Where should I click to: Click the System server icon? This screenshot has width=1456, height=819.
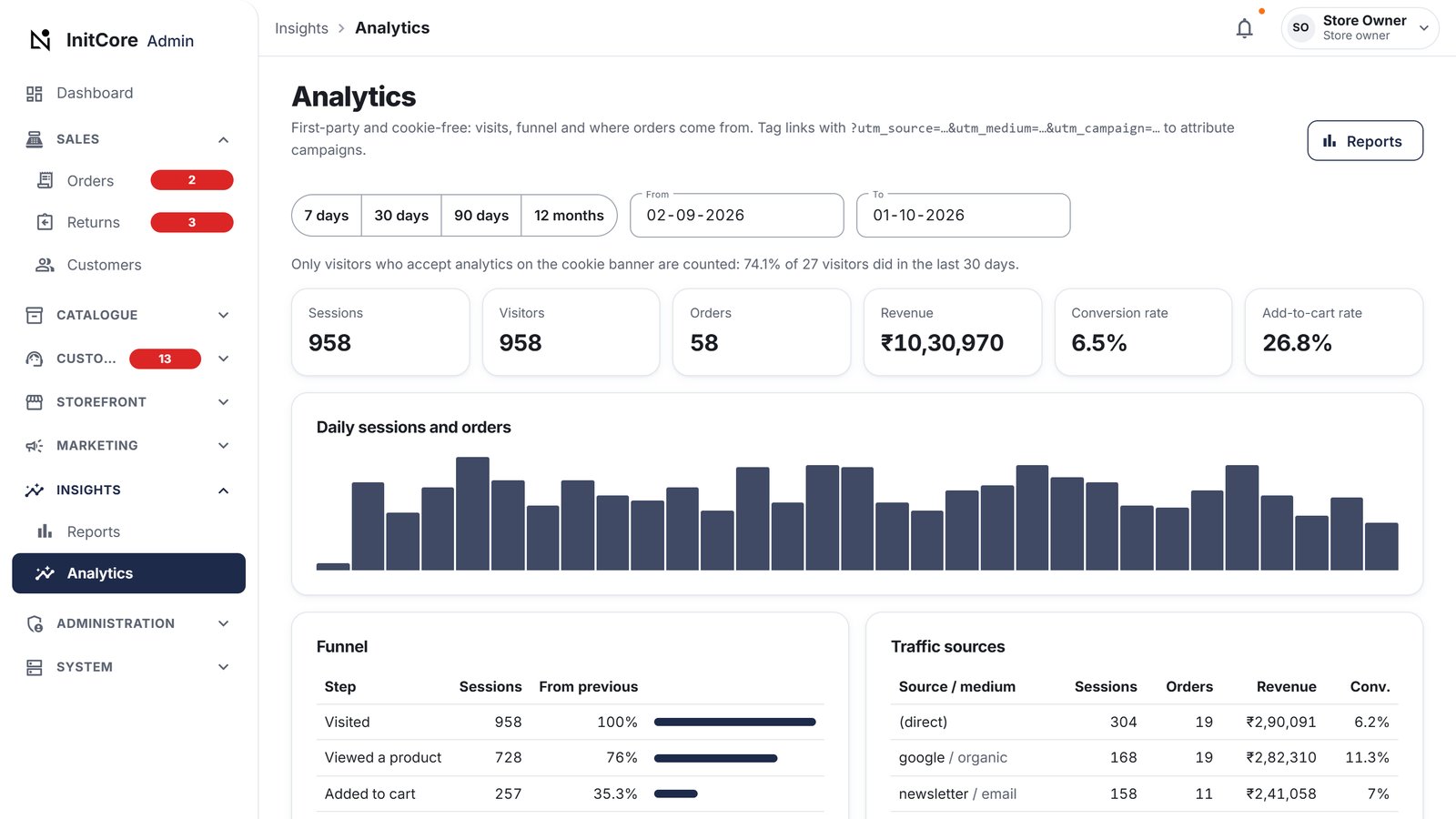(x=35, y=667)
